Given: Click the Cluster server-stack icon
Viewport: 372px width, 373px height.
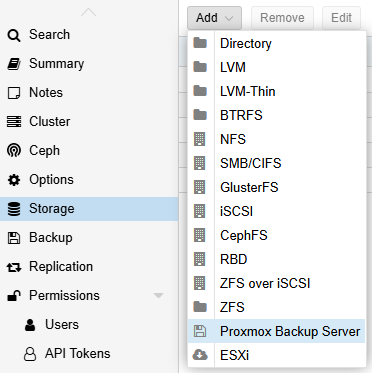Looking at the screenshot, I should click(14, 122).
